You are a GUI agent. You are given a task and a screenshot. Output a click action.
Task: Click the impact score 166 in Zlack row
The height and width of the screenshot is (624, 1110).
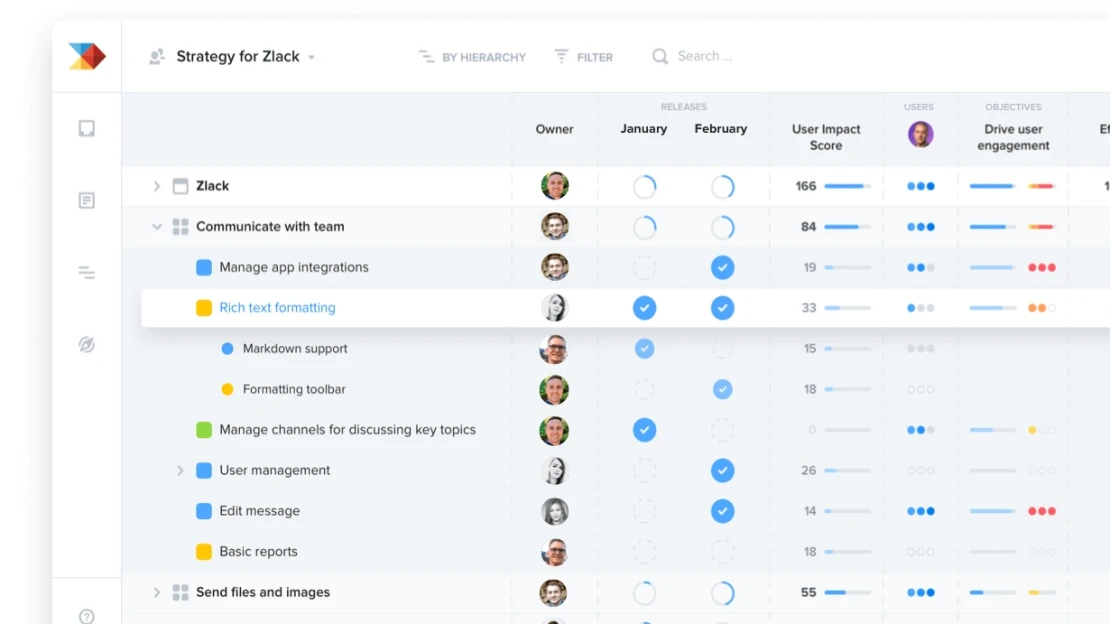(806, 186)
